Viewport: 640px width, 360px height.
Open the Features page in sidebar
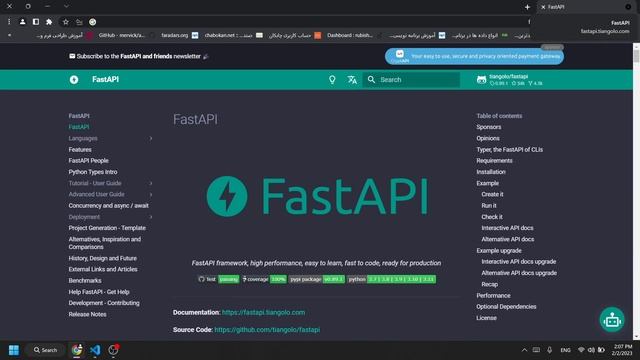[x=80, y=150]
